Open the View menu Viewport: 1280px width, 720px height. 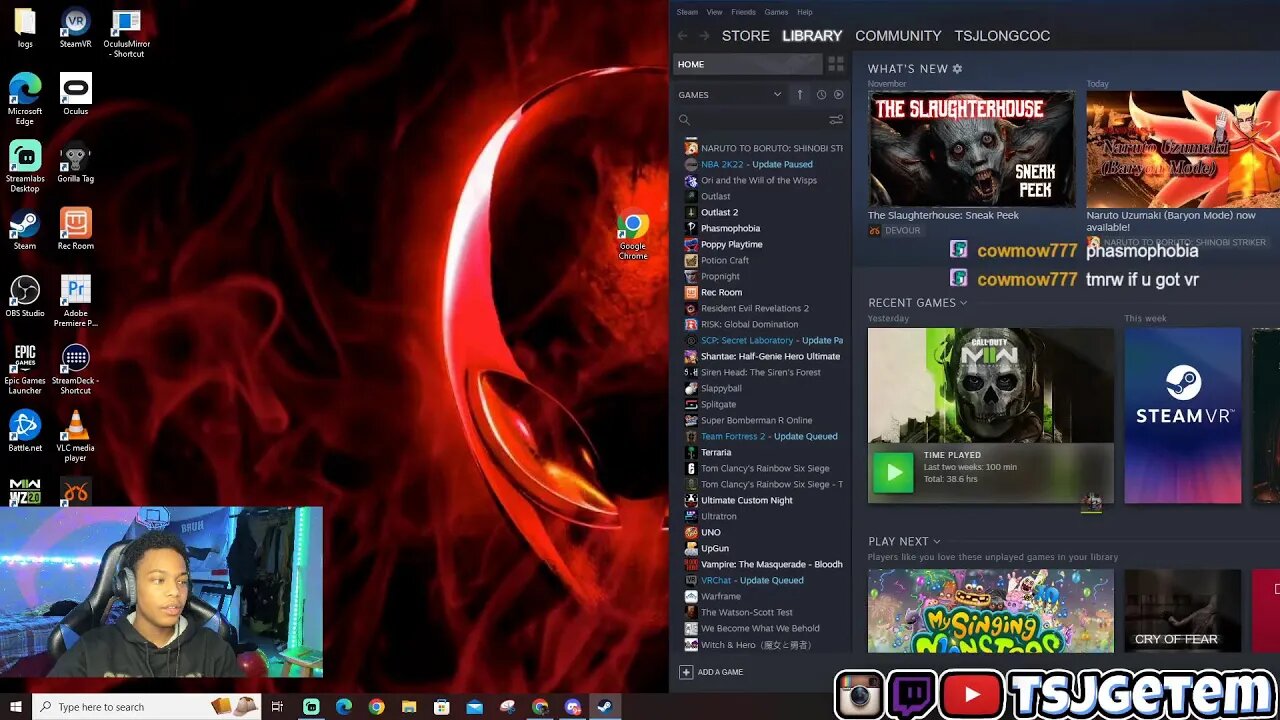click(x=714, y=12)
